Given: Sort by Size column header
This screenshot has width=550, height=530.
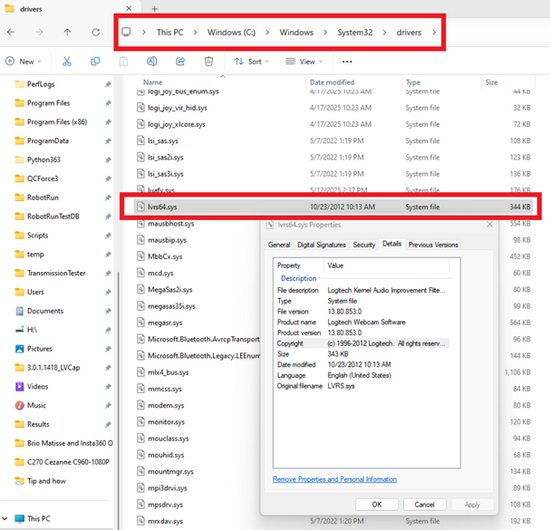Looking at the screenshot, I should tap(491, 82).
